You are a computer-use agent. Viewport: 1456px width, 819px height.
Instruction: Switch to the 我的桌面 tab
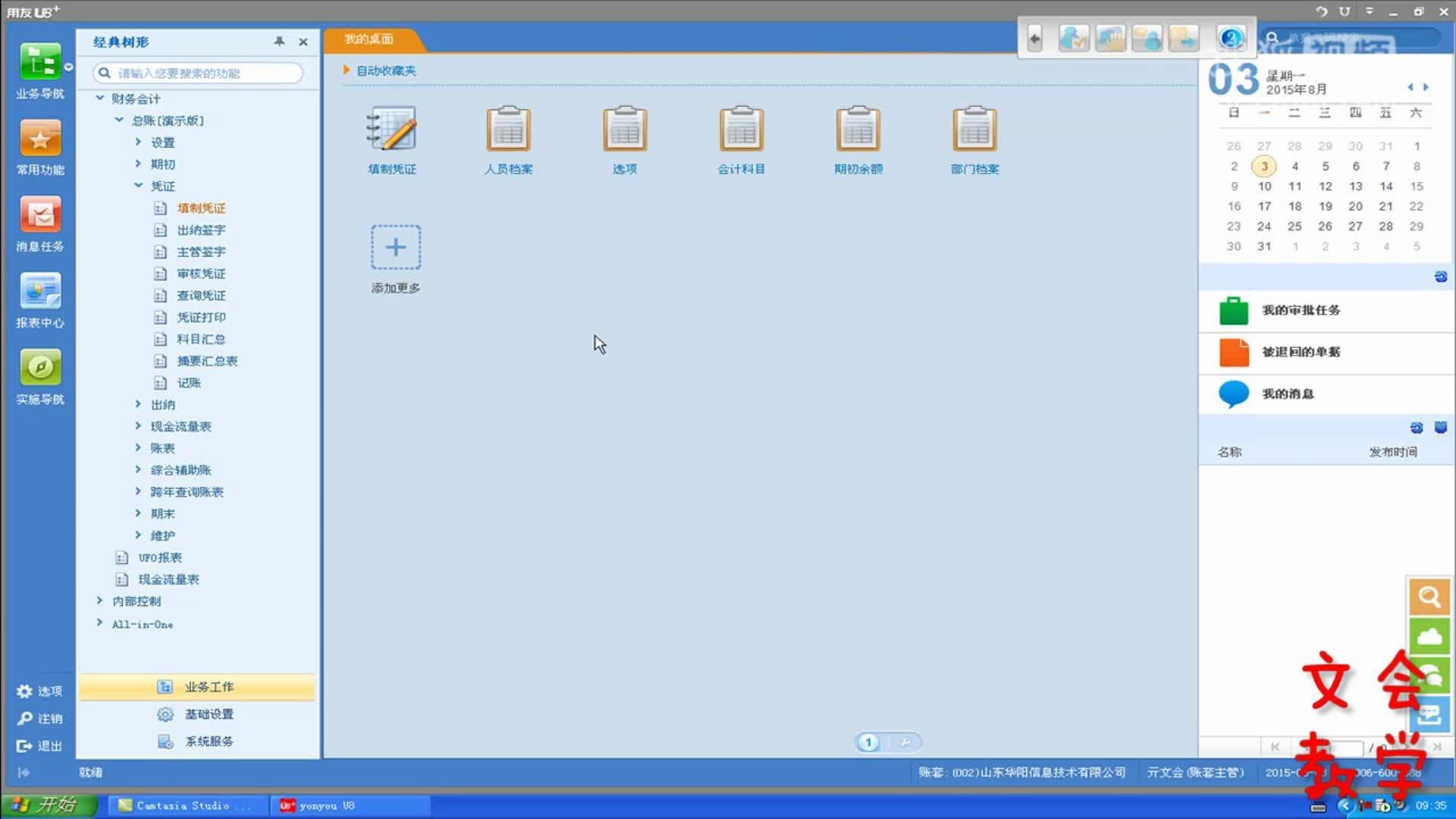pos(369,39)
